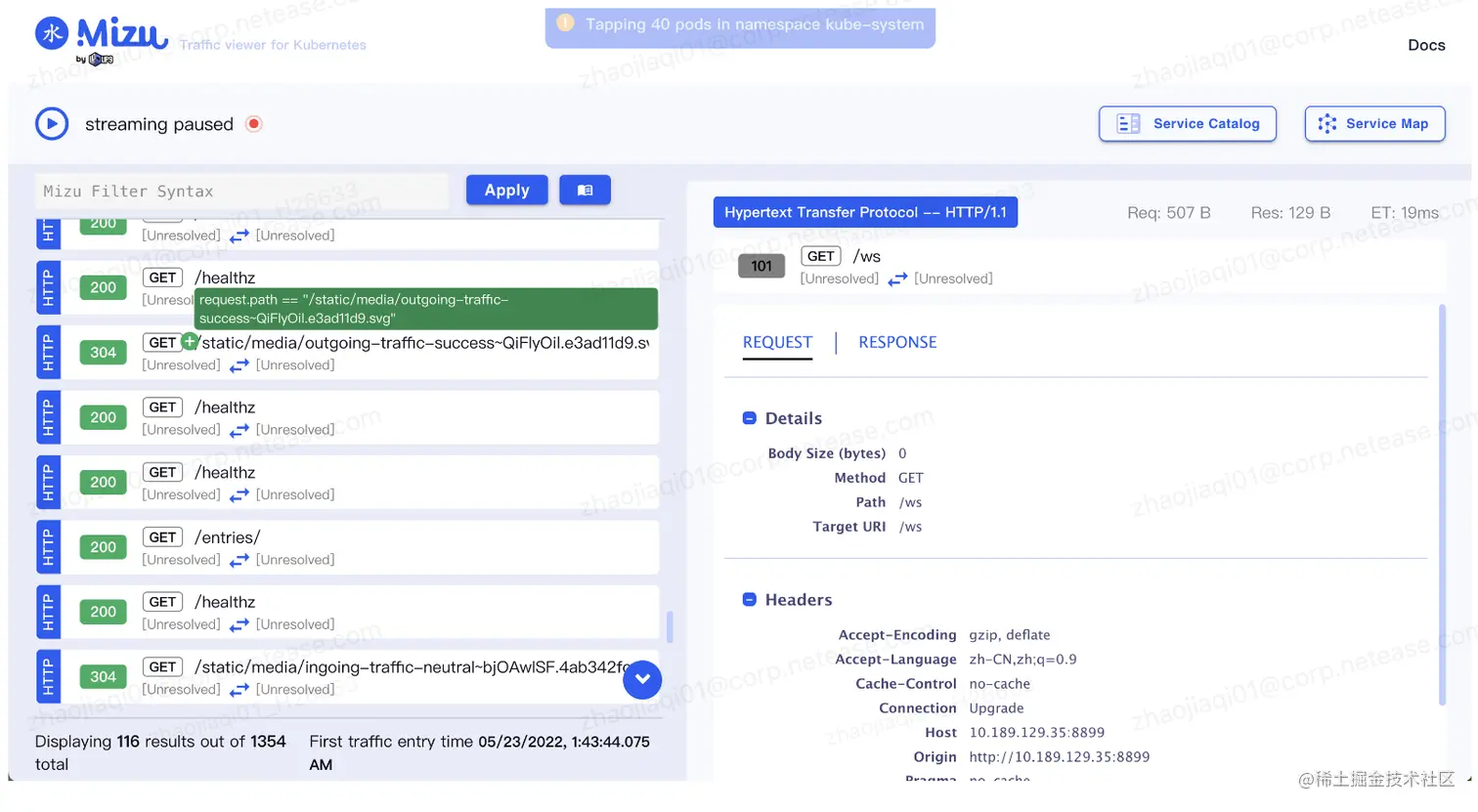The image size is (1478, 812).
Task: Collapse the Details section
Action: click(x=750, y=418)
